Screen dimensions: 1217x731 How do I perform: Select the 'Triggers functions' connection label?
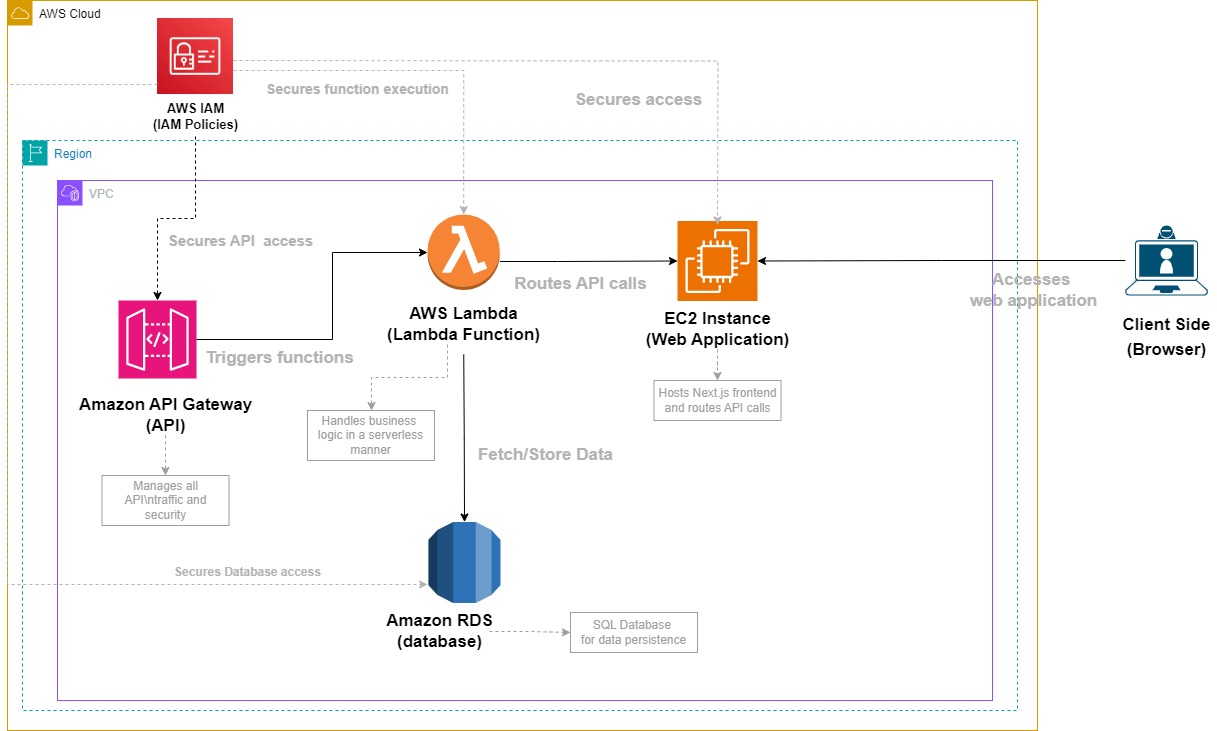[x=280, y=357]
